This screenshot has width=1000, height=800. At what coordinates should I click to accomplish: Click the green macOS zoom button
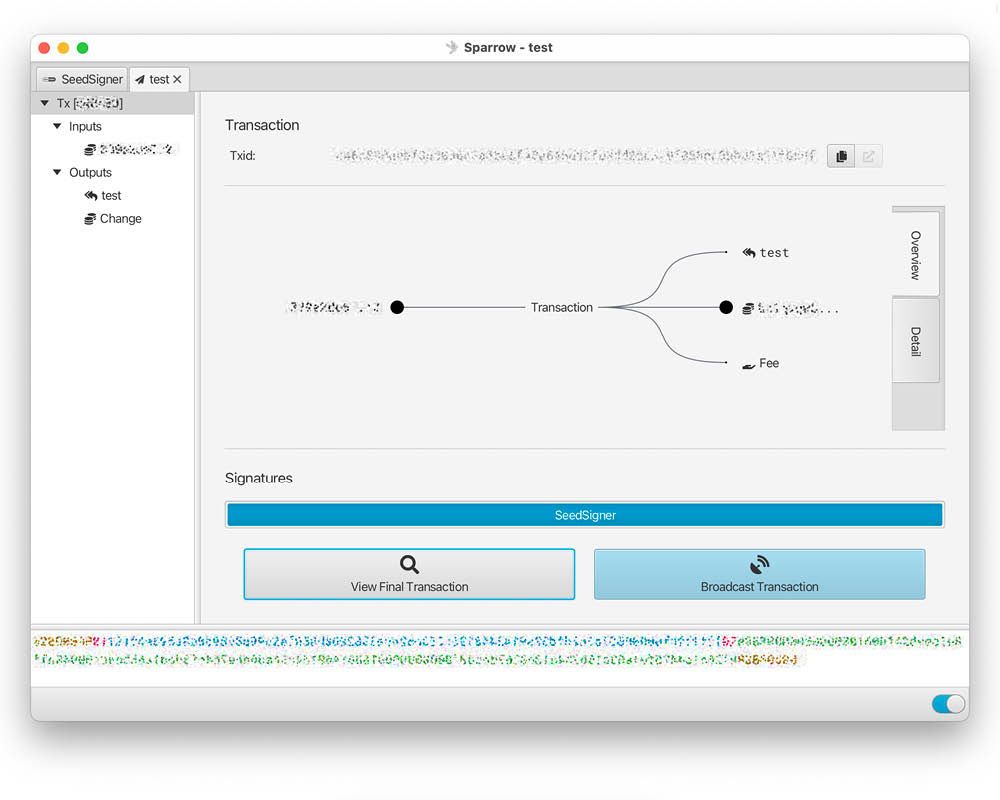pos(82,48)
